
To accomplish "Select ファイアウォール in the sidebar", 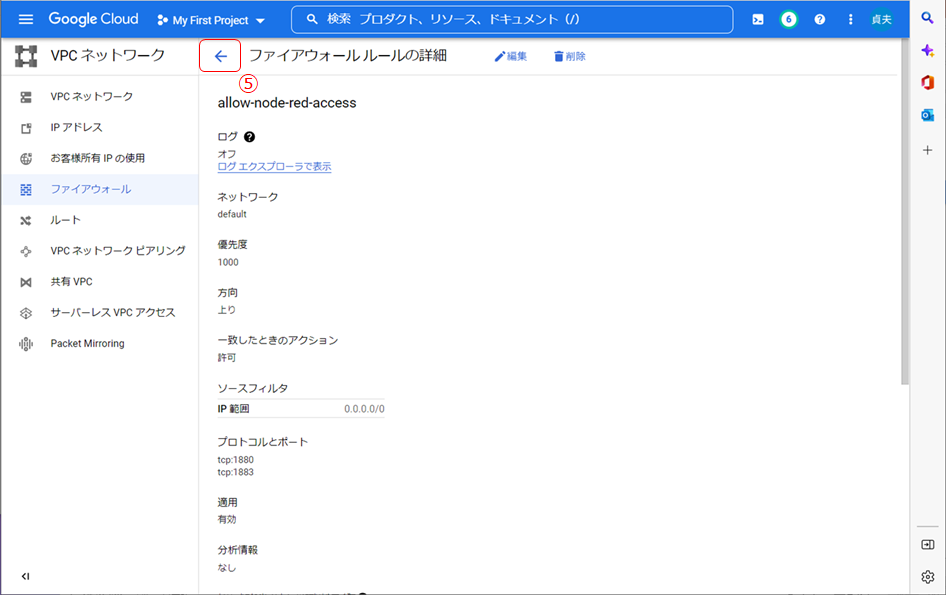I will pyautogui.click(x=90, y=189).
